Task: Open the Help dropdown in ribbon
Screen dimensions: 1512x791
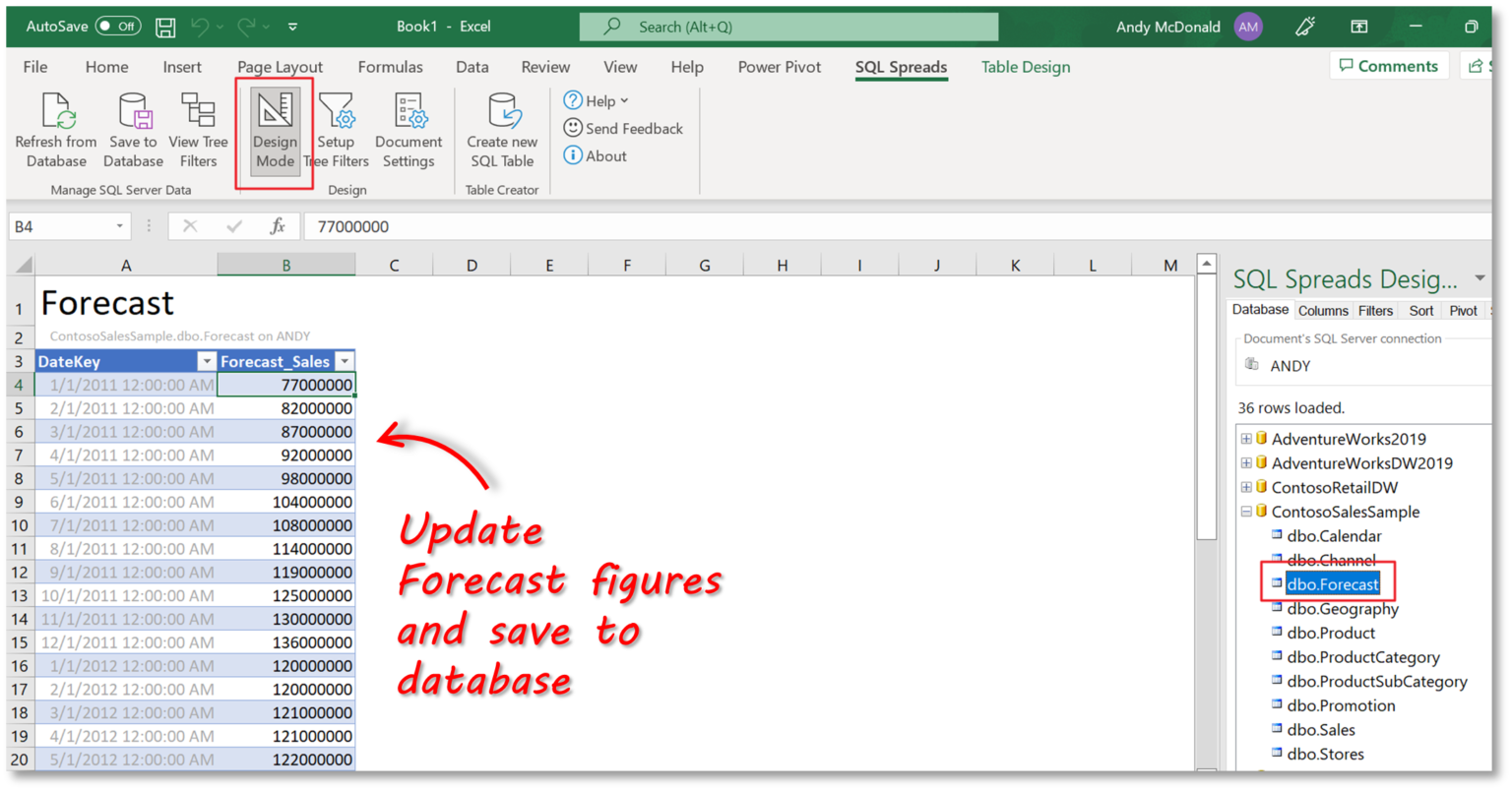Action: (597, 100)
